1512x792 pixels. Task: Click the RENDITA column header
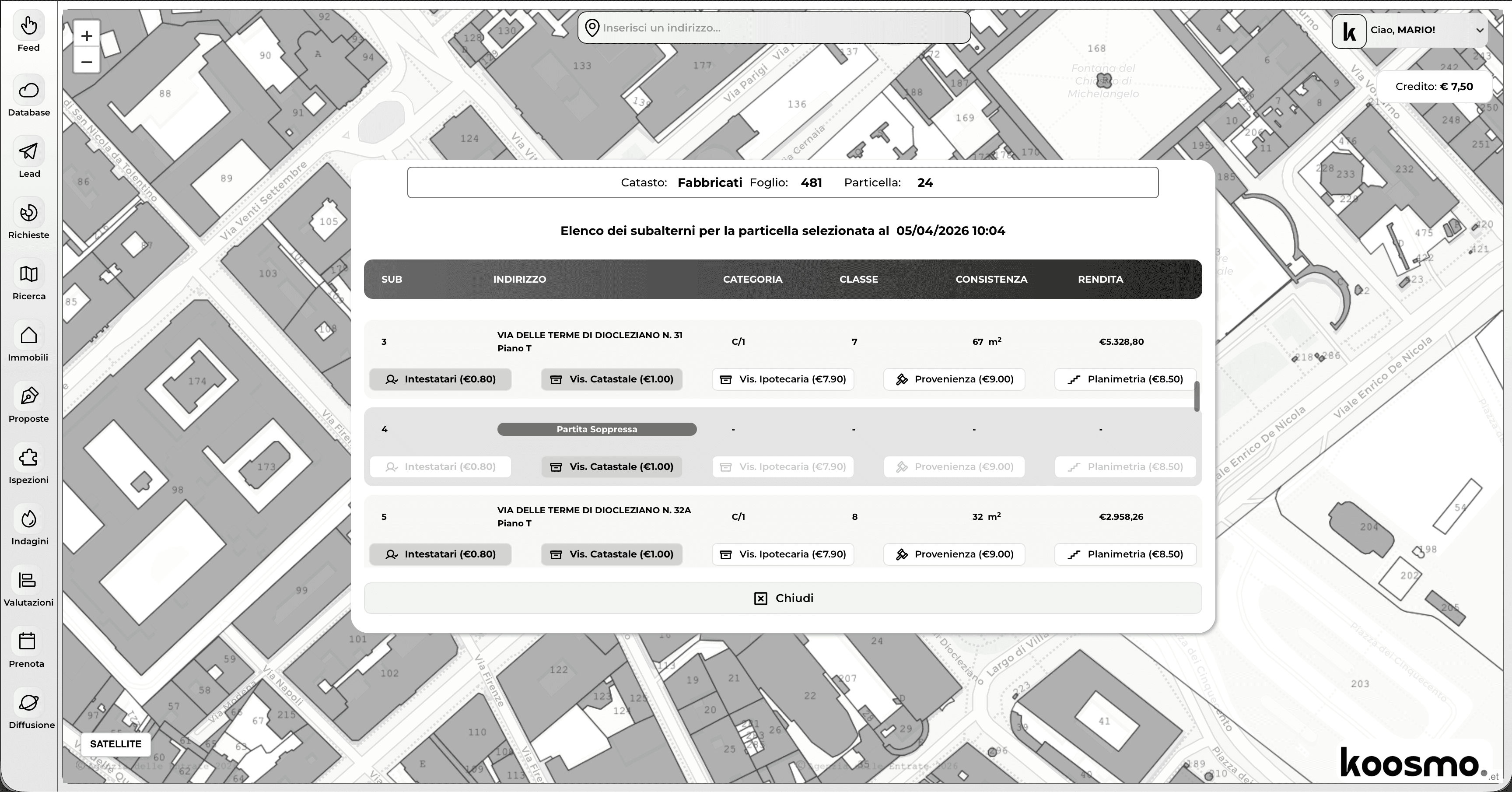point(1101,280)
